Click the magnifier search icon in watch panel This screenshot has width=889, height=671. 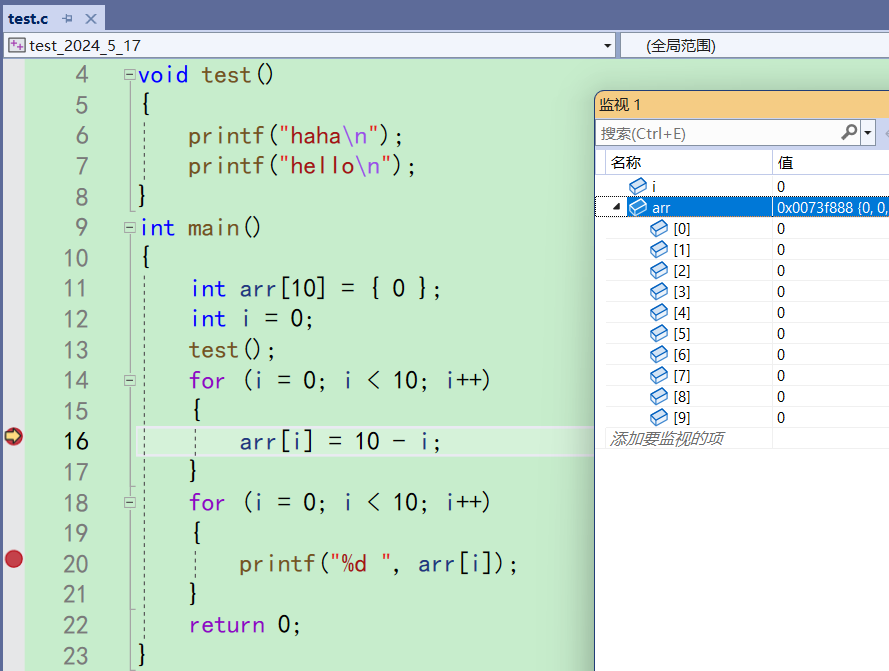coord(849,133)
